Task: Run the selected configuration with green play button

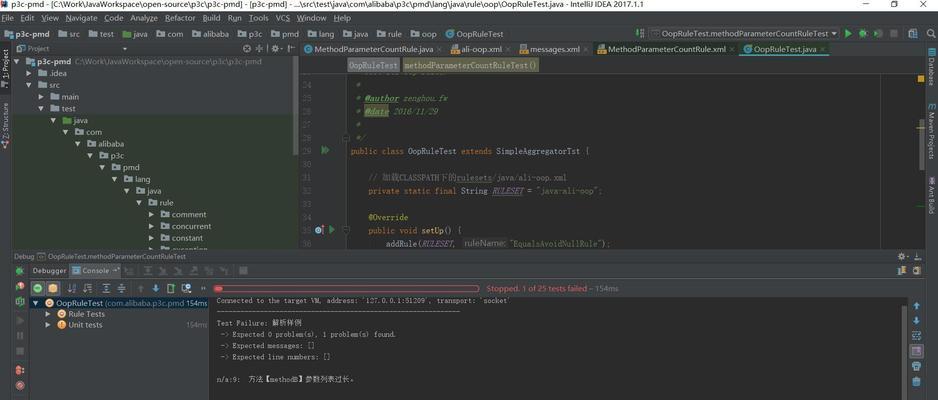Action: 848,34
